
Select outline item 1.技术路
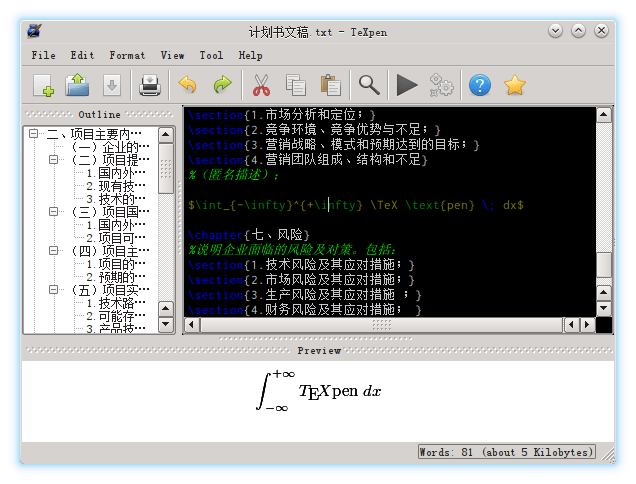point(116,303)
